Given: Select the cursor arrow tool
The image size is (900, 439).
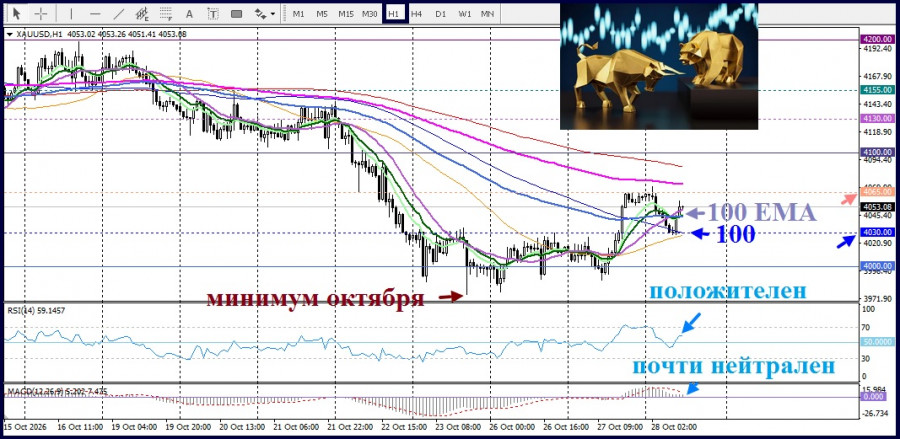Looking at the screenshot, I should coord(17,13).
